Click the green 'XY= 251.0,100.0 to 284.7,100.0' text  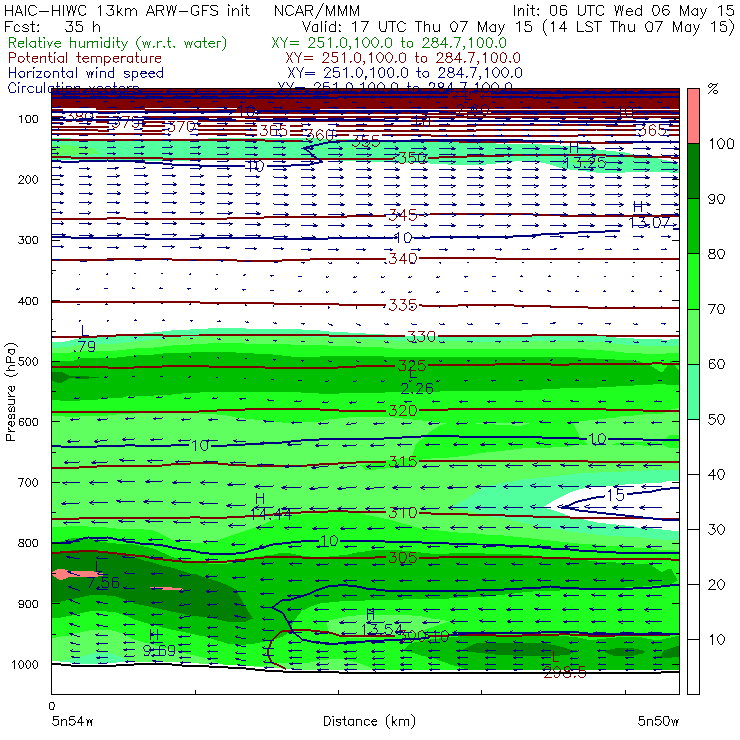[389, 43]
